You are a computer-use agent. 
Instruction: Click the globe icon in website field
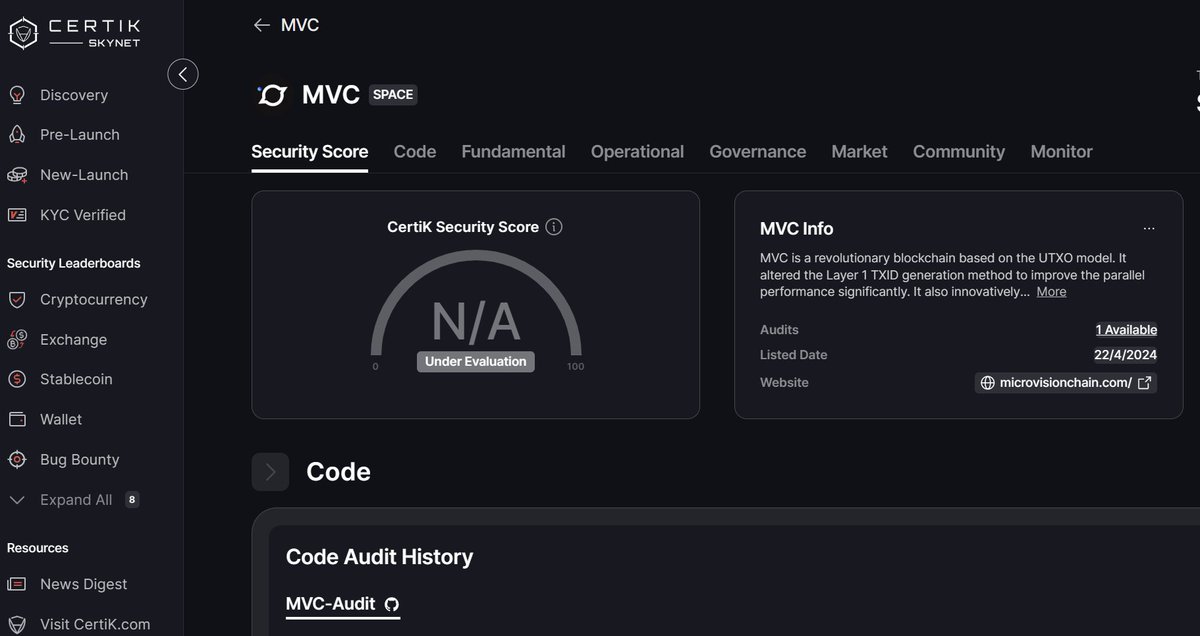[988, 383]
